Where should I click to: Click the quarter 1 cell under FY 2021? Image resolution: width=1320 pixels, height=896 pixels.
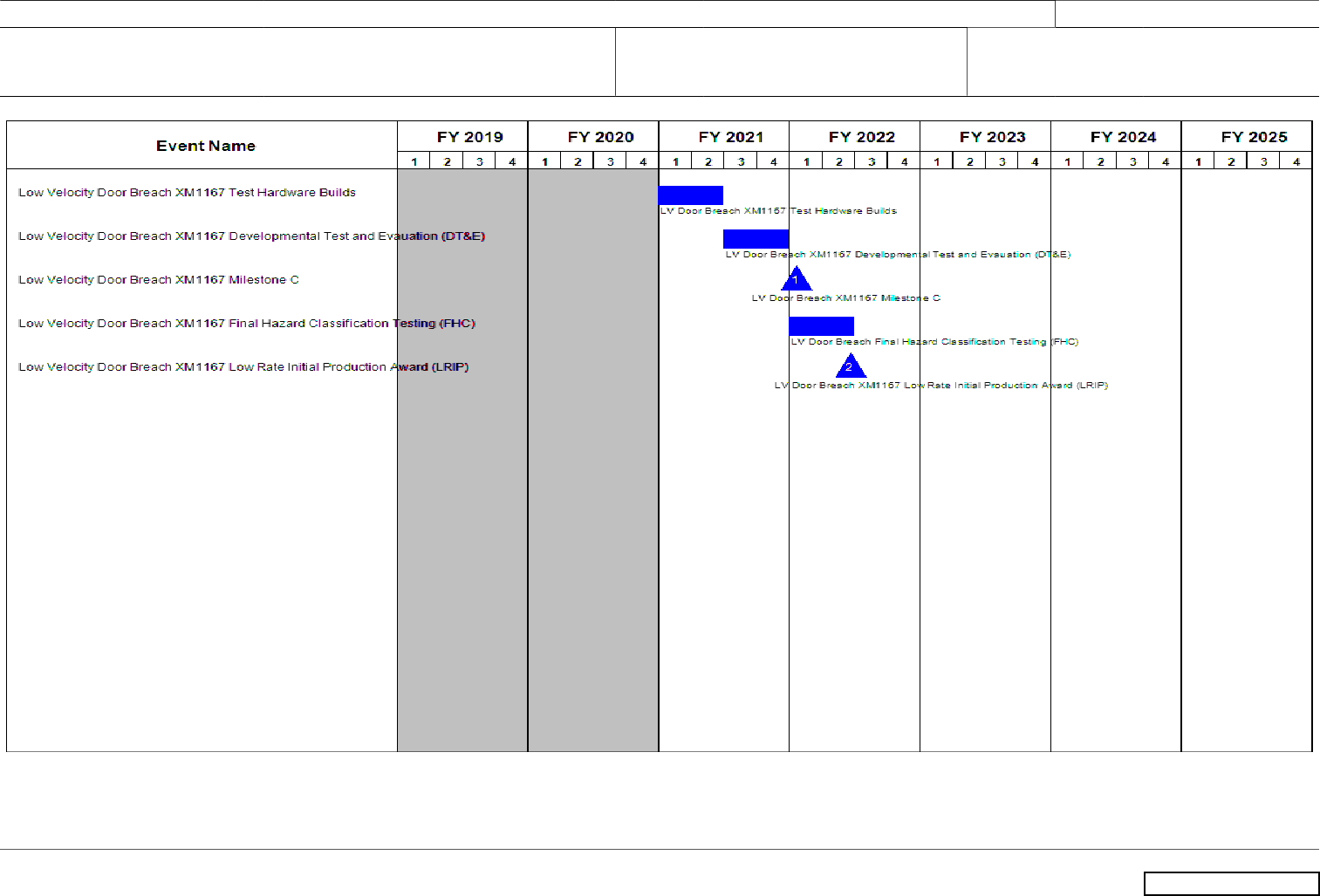pyautogui.click(x=675, y=161)
